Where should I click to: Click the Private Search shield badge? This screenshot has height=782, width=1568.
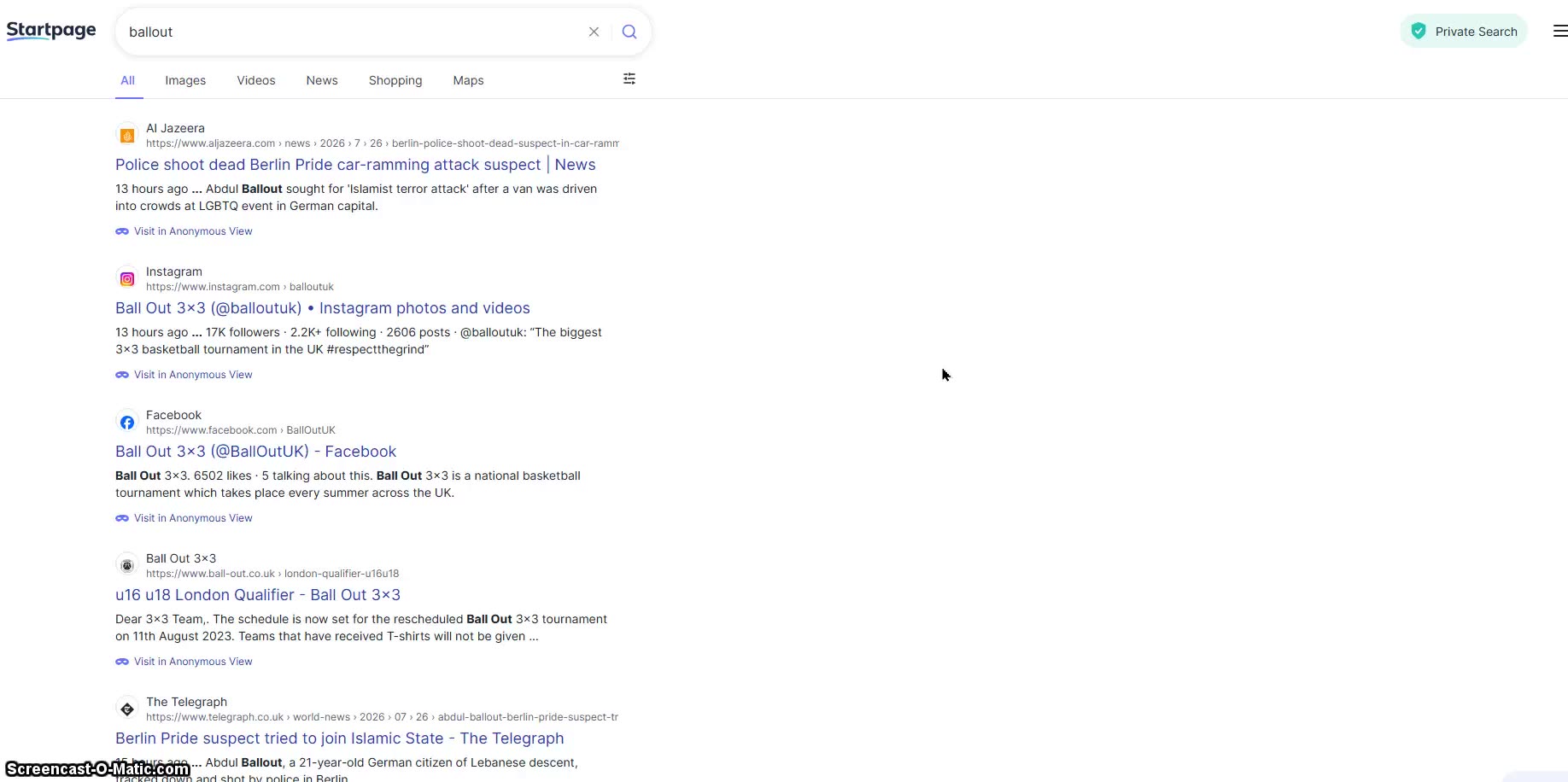[1463, 32]
